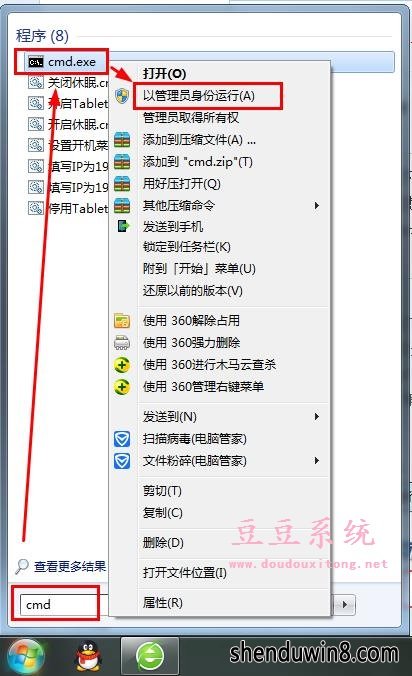This screenshot has height=676, width=412.
Task: Click blue shield icon for 扫描病毒
Action: (122, 439)
